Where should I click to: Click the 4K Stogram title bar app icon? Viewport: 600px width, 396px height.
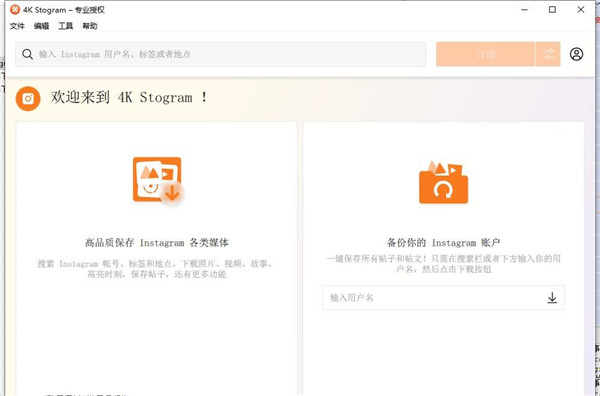point(15,10)
